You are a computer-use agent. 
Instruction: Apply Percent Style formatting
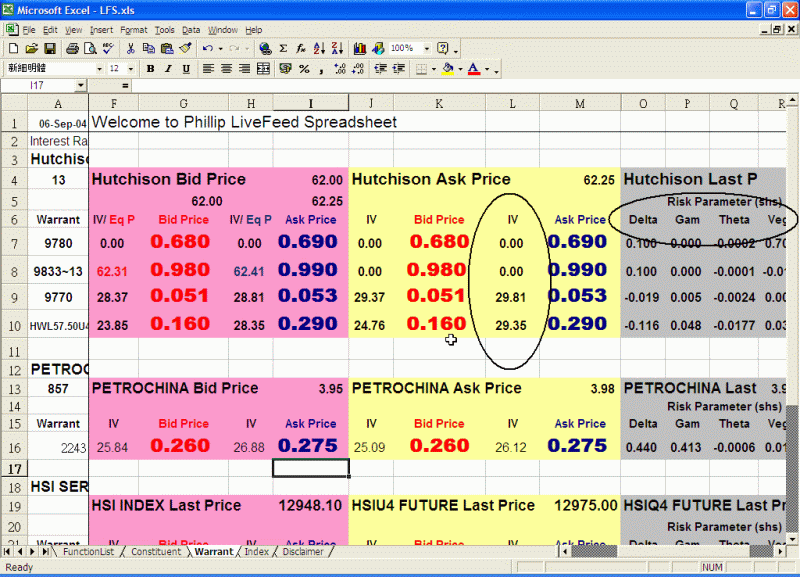tap(304, 69)
